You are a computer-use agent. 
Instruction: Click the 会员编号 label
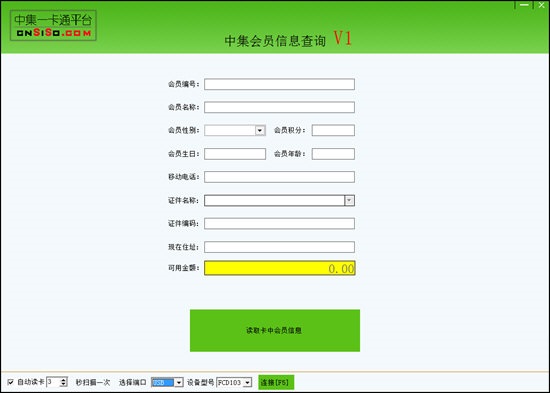coord(183,84)
